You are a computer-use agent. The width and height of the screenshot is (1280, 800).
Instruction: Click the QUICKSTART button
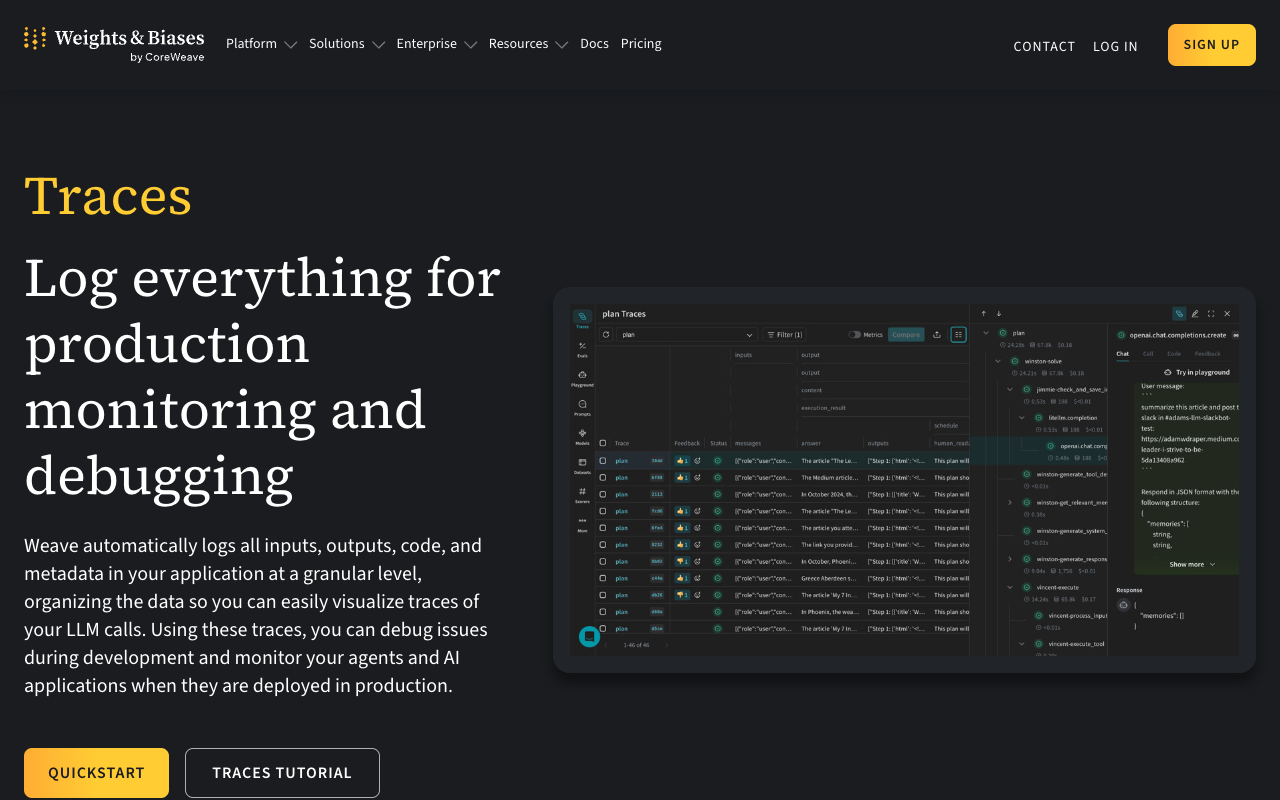click(x=96, y=773)
